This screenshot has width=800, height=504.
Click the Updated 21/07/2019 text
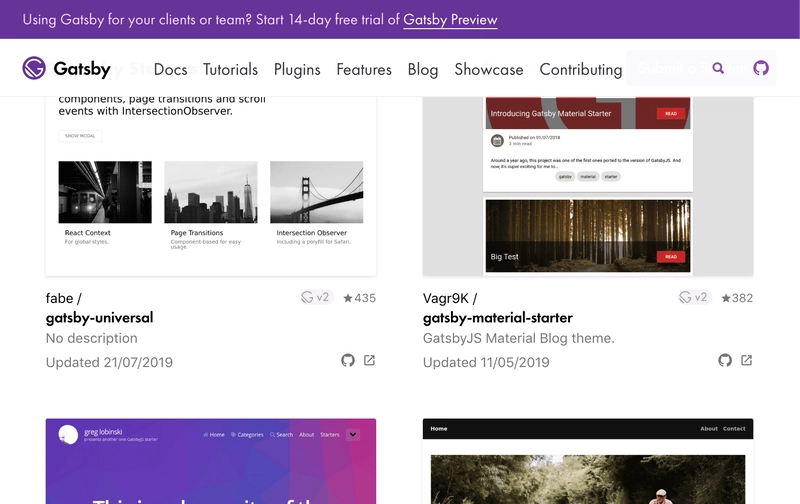109,362
